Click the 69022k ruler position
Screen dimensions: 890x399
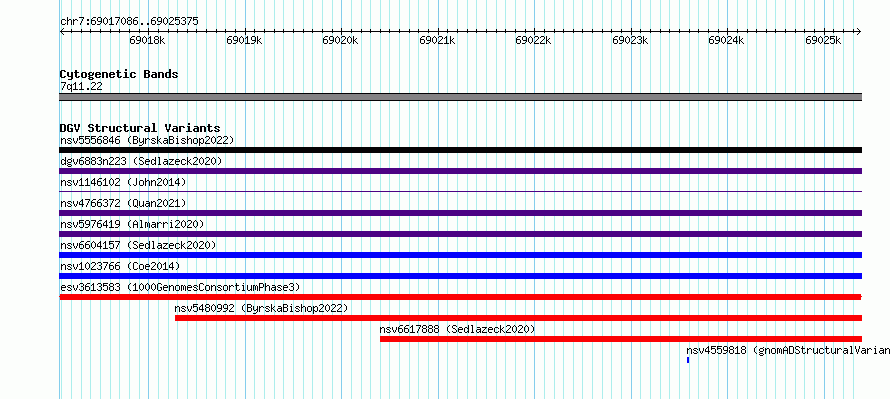534,40
